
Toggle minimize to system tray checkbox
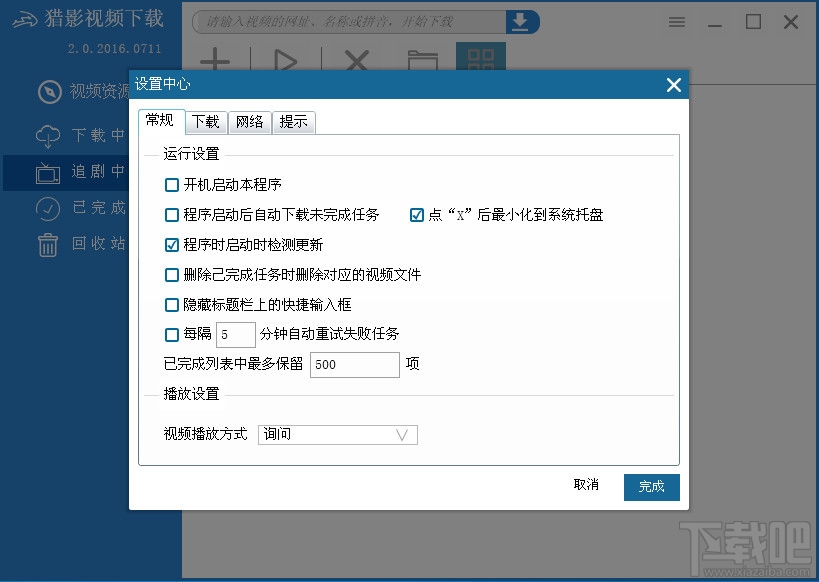point(417,215)
